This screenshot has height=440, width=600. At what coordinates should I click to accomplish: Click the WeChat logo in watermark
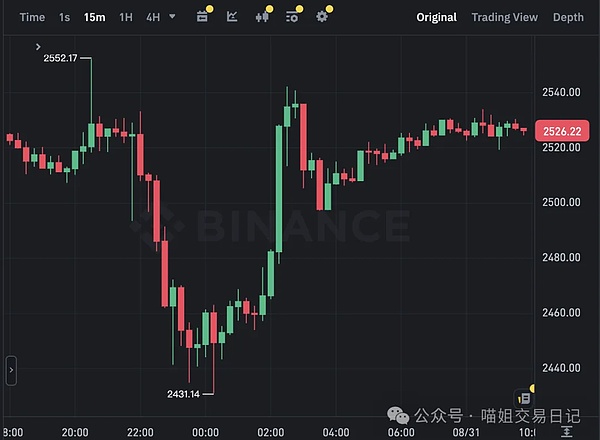(398, 416)
